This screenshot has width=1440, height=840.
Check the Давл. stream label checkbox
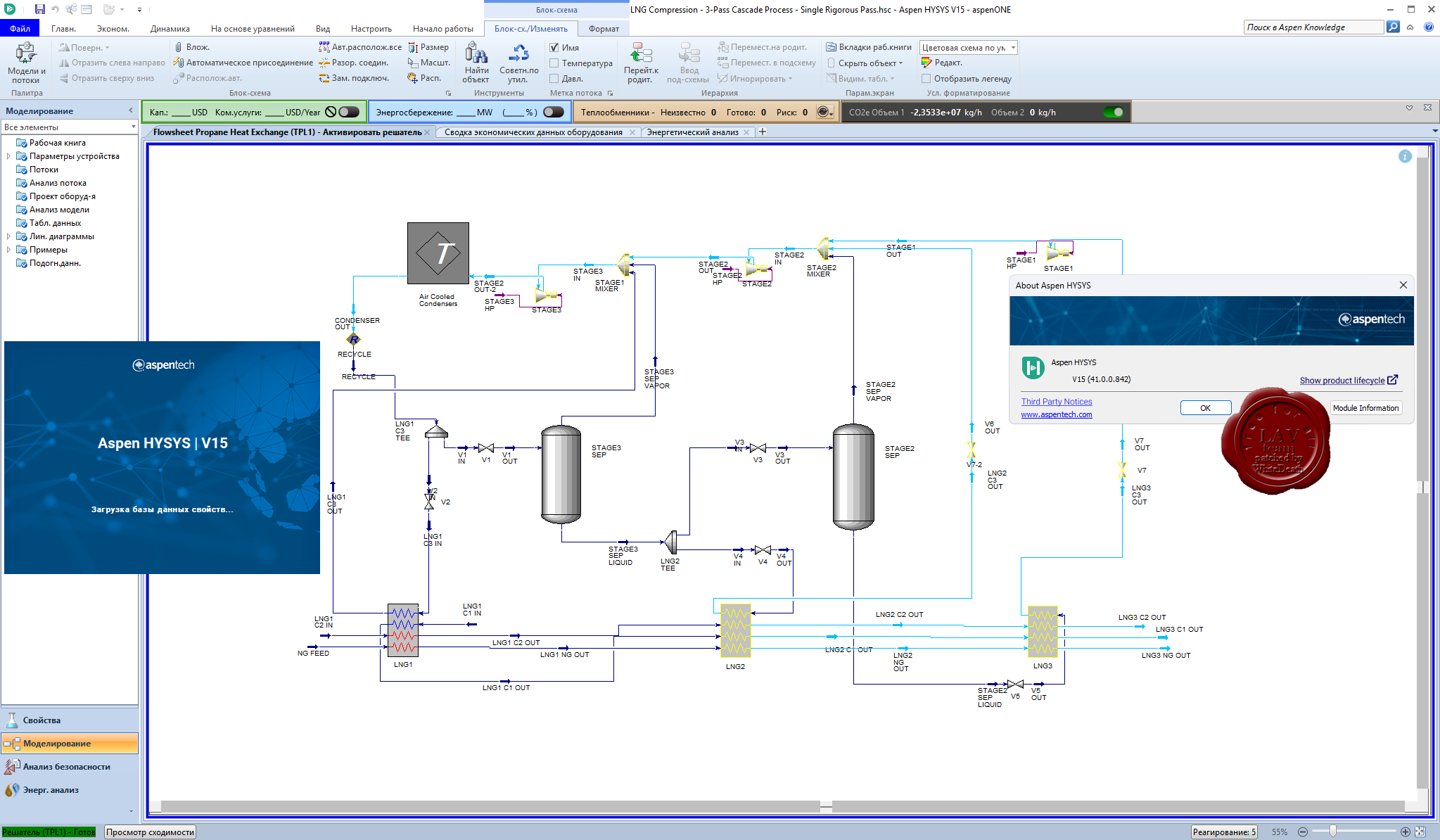(x=554, y=78)
